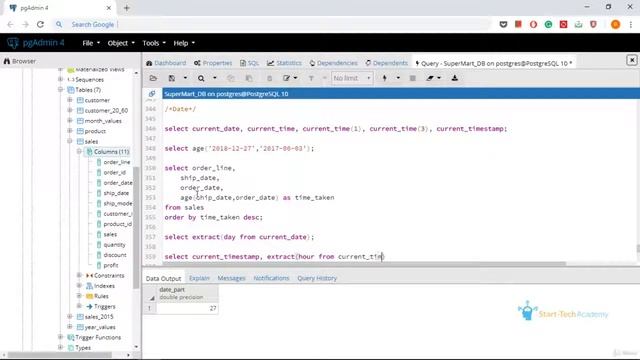Open the No limit rows dropdown
The image size is (640, 360).
click(x=352, y=78)
